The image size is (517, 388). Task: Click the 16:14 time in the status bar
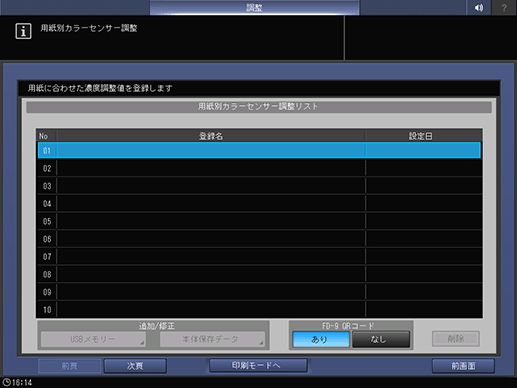(22, 382)
